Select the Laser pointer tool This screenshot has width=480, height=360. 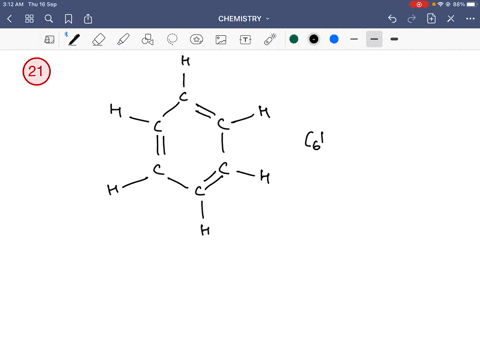(270, 39)
